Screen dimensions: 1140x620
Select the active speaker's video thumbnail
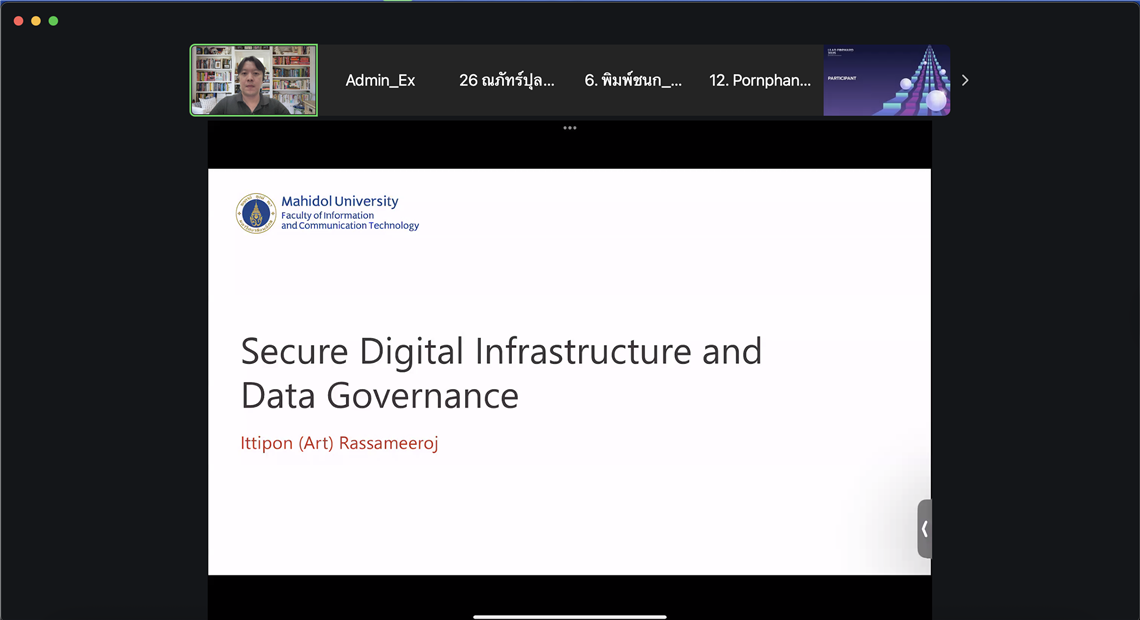coord(254,80)
